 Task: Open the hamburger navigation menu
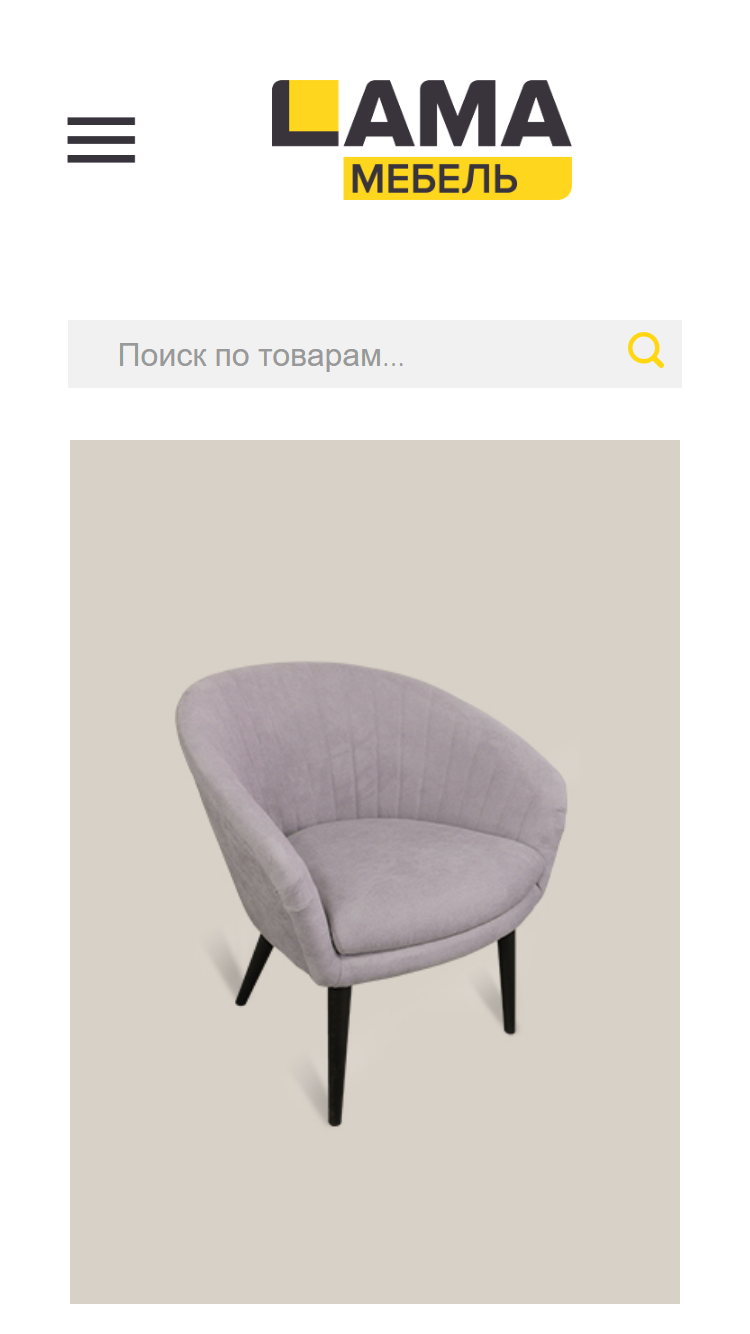(x=101, y=140)
